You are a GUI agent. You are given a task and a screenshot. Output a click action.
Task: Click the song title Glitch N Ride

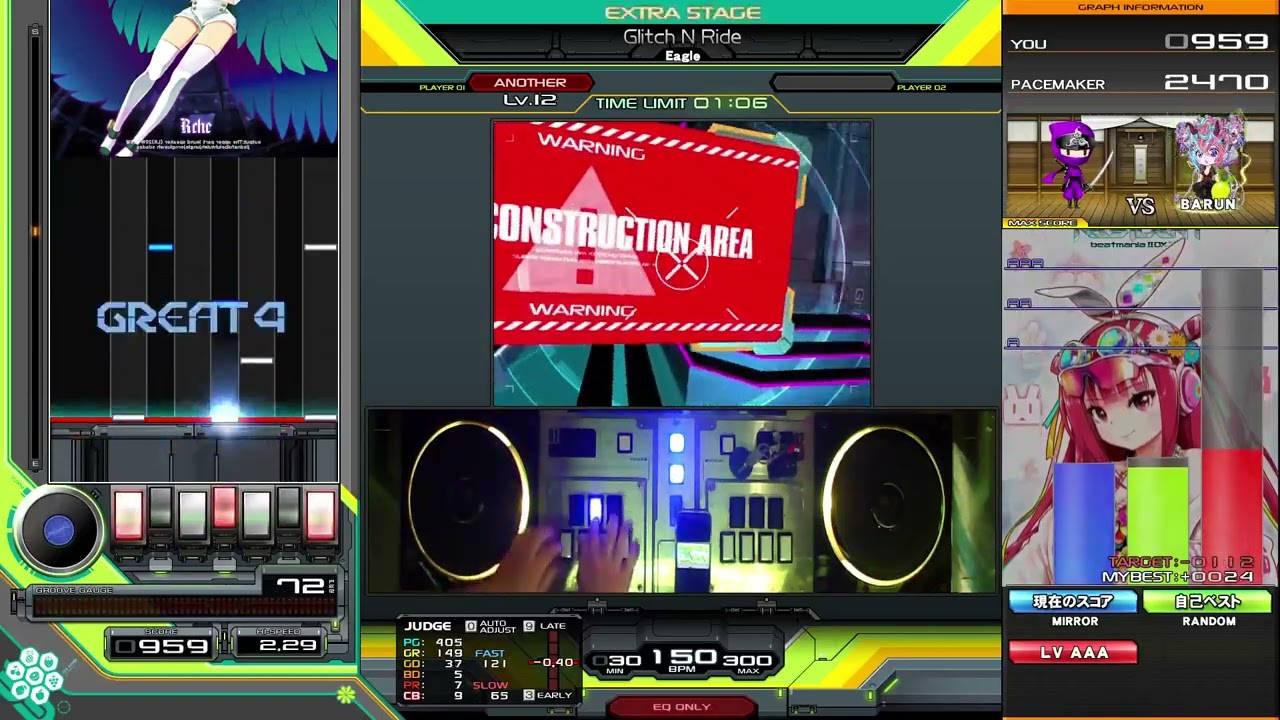click(682, 37)
